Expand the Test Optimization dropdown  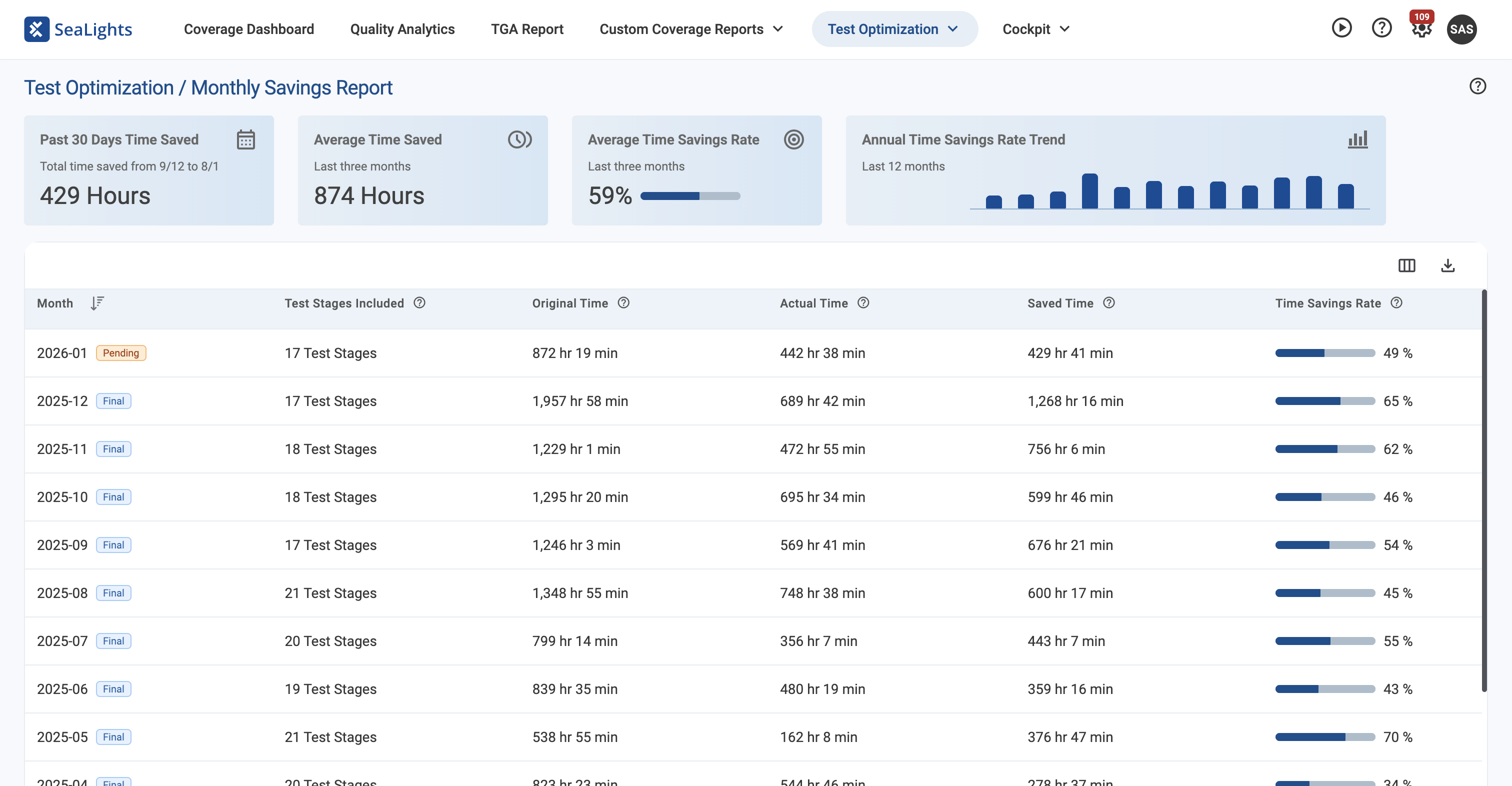(x=894, y=29)
